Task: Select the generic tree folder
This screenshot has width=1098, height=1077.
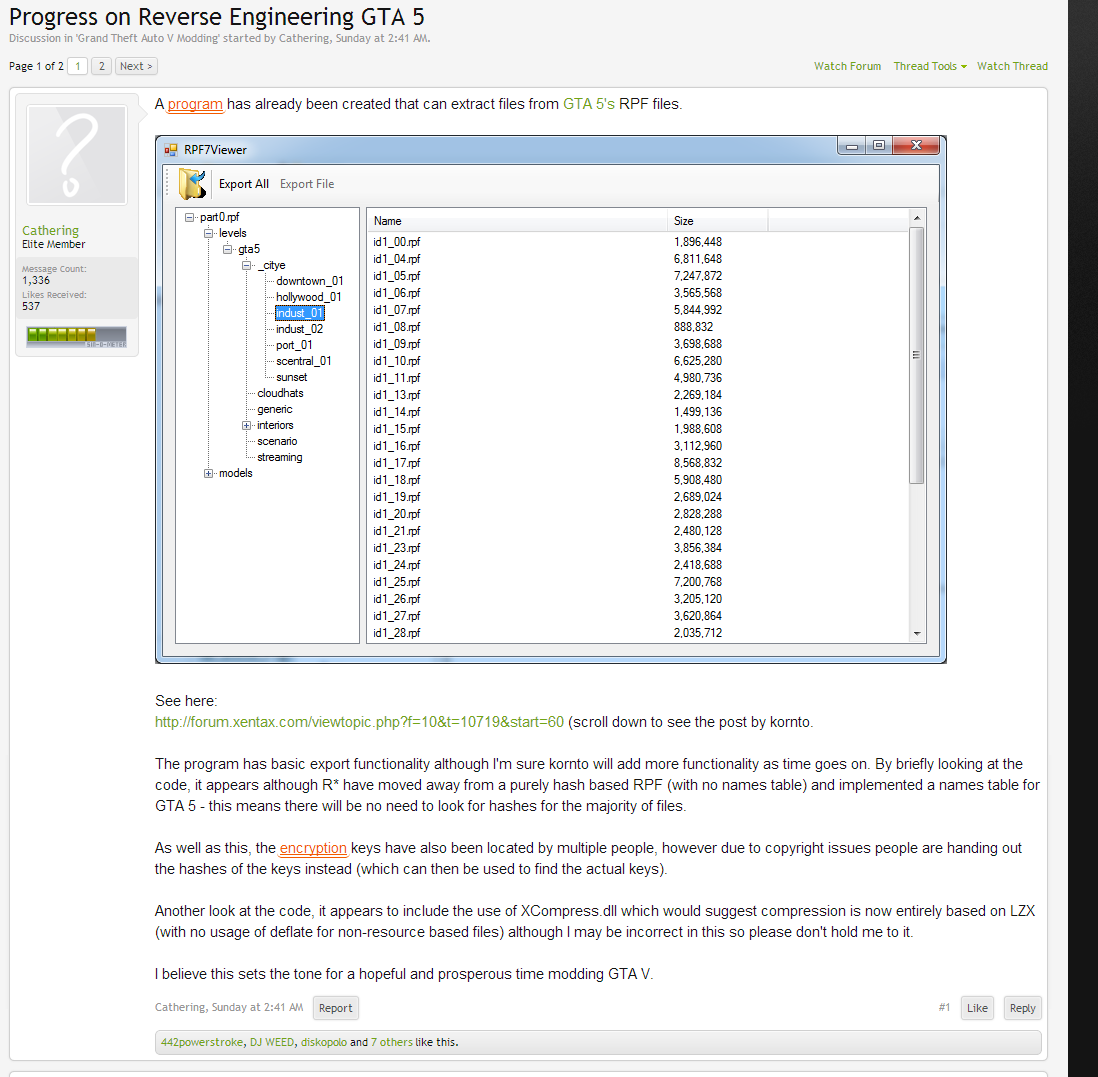Action: pos(274,410)
